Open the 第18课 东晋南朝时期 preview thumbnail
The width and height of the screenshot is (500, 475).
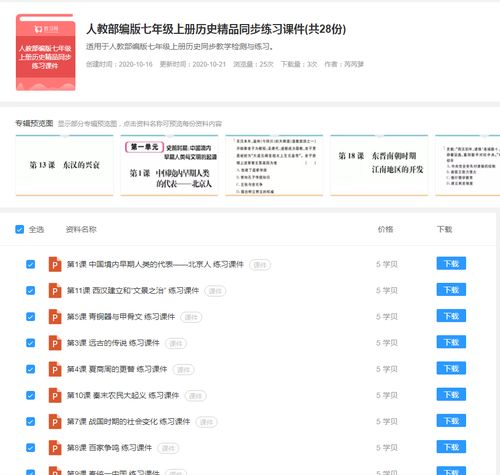coord(379,165)
